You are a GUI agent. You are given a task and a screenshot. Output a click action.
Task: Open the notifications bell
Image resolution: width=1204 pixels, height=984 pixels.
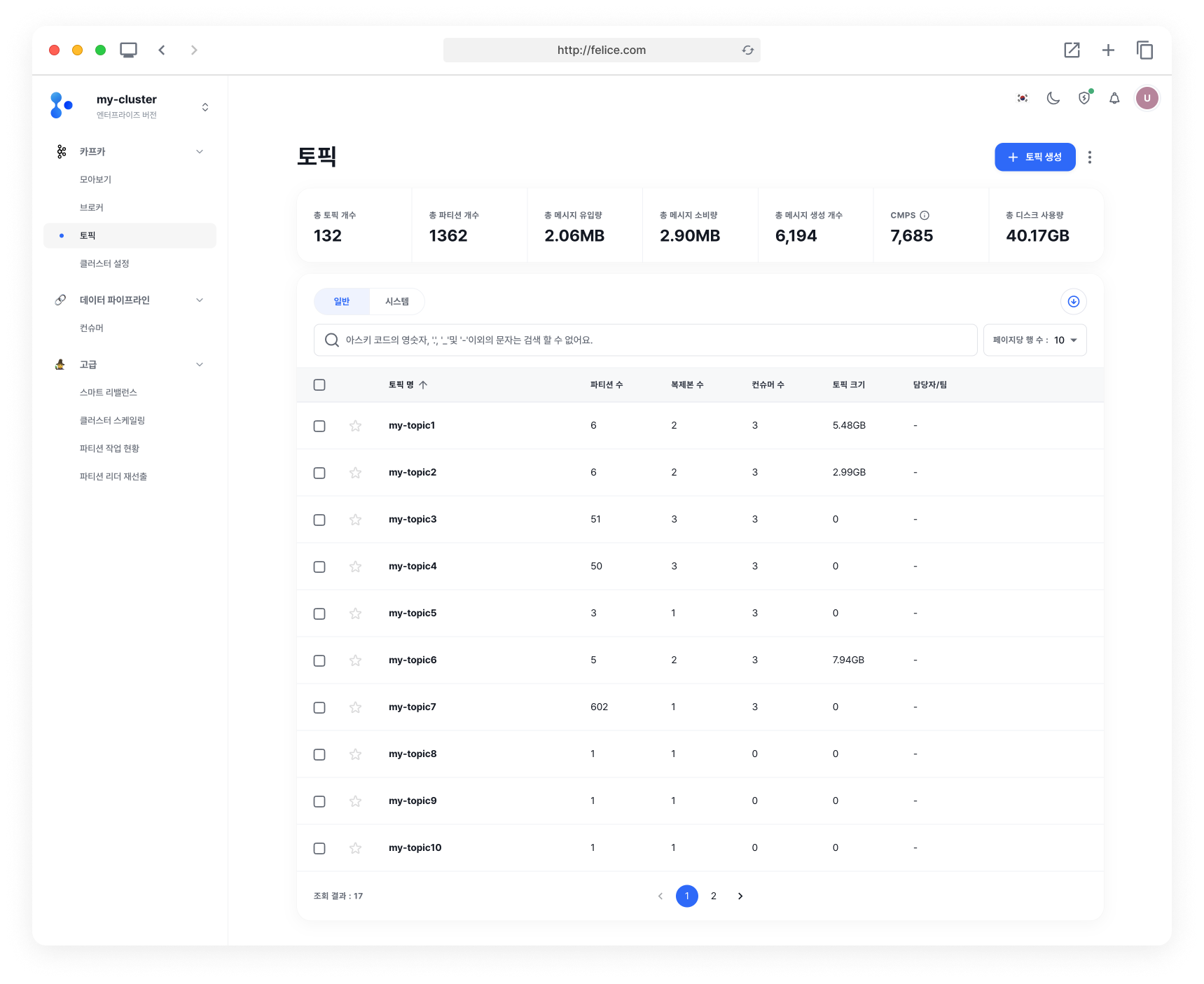1114,98
